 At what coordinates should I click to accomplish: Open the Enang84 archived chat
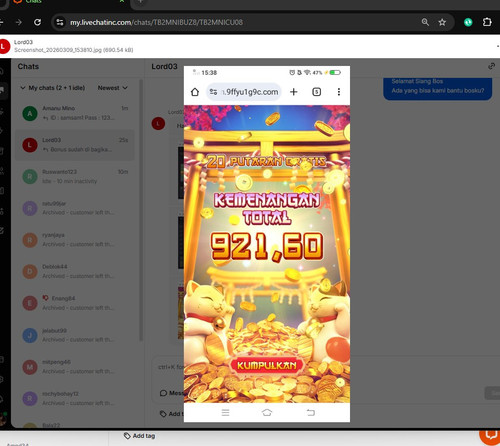click(x=75, y=303)
